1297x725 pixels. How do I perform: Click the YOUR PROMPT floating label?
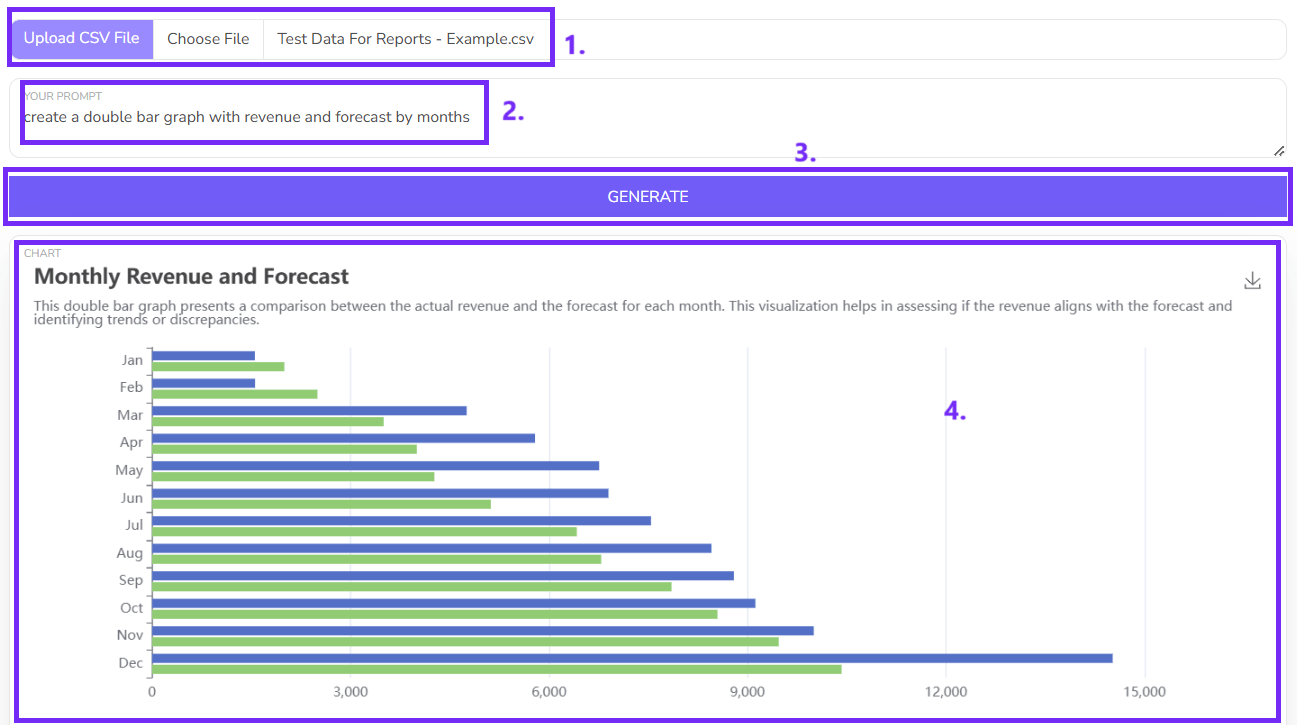click(x=61, y=96)
